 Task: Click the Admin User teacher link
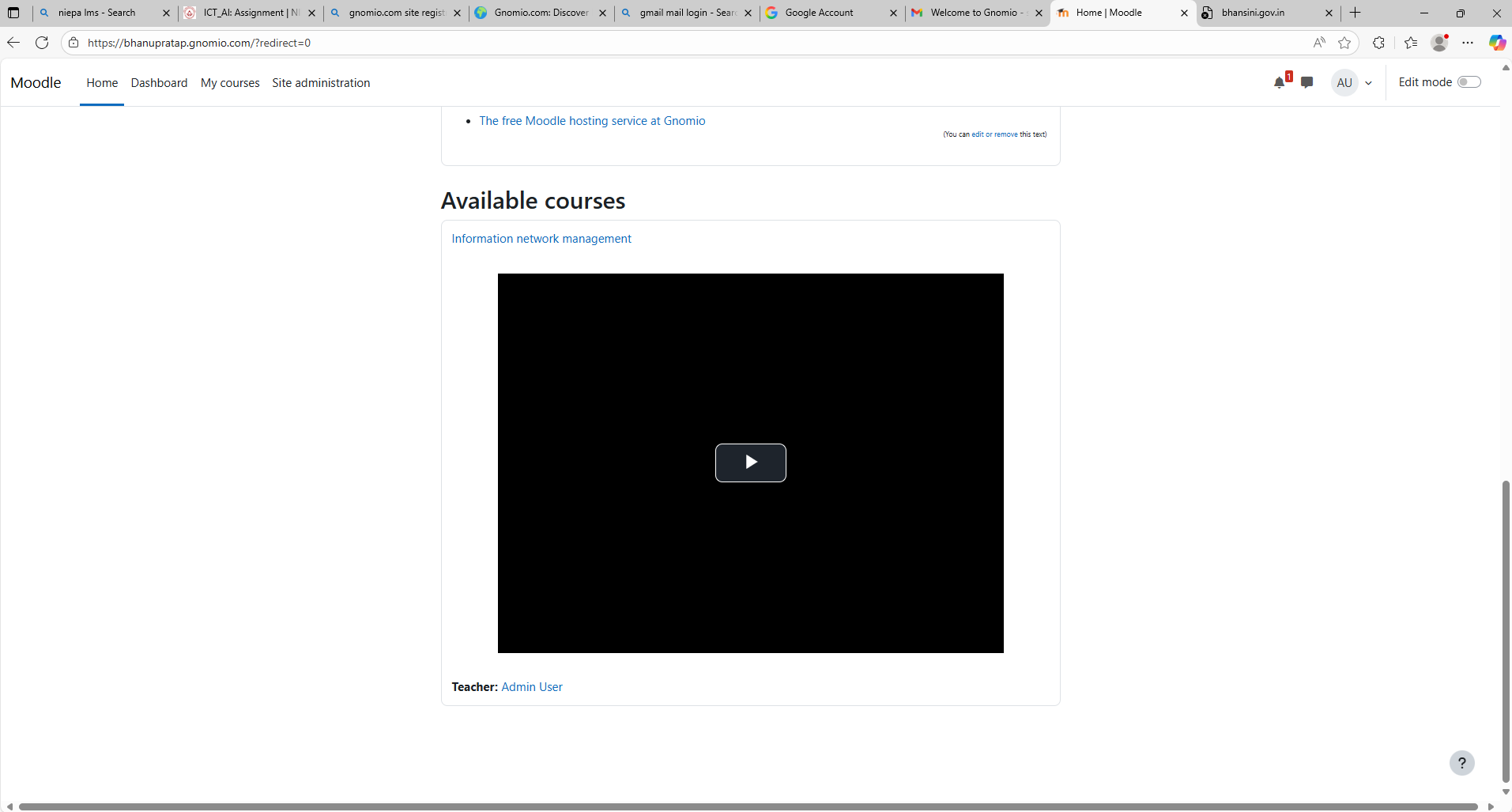[532, 687]
